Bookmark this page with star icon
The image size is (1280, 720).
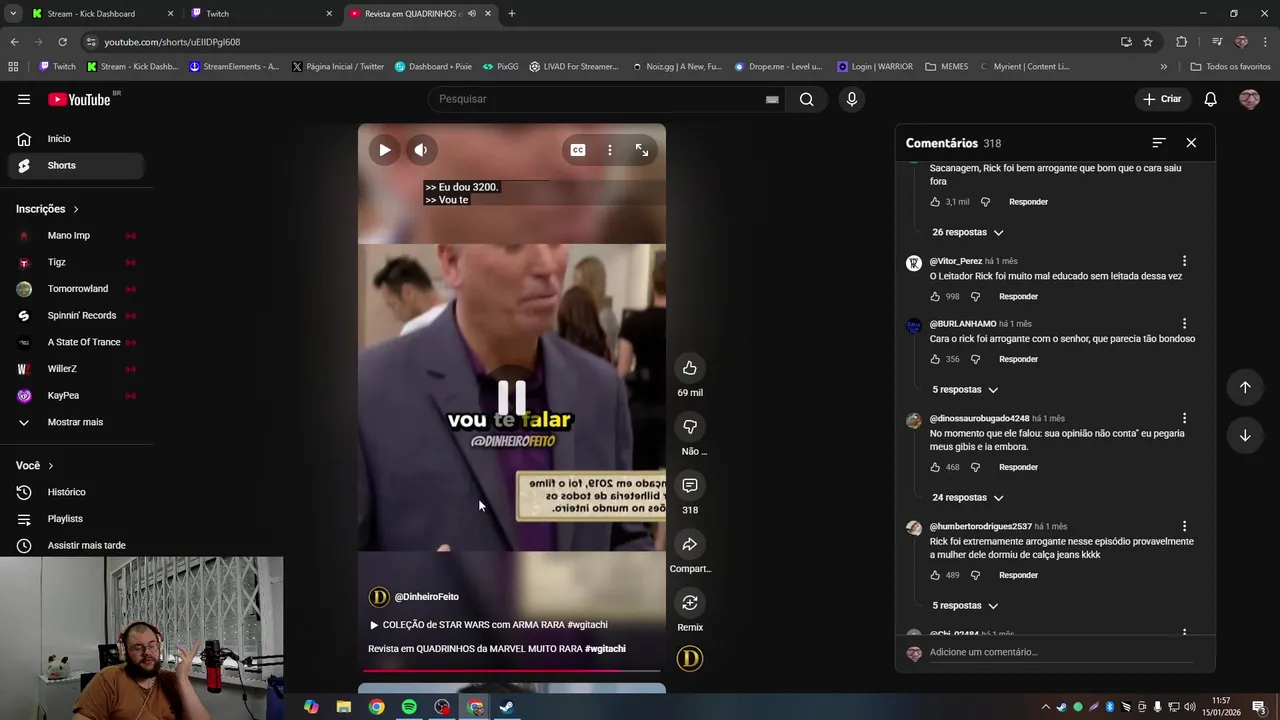point(1148,42)
